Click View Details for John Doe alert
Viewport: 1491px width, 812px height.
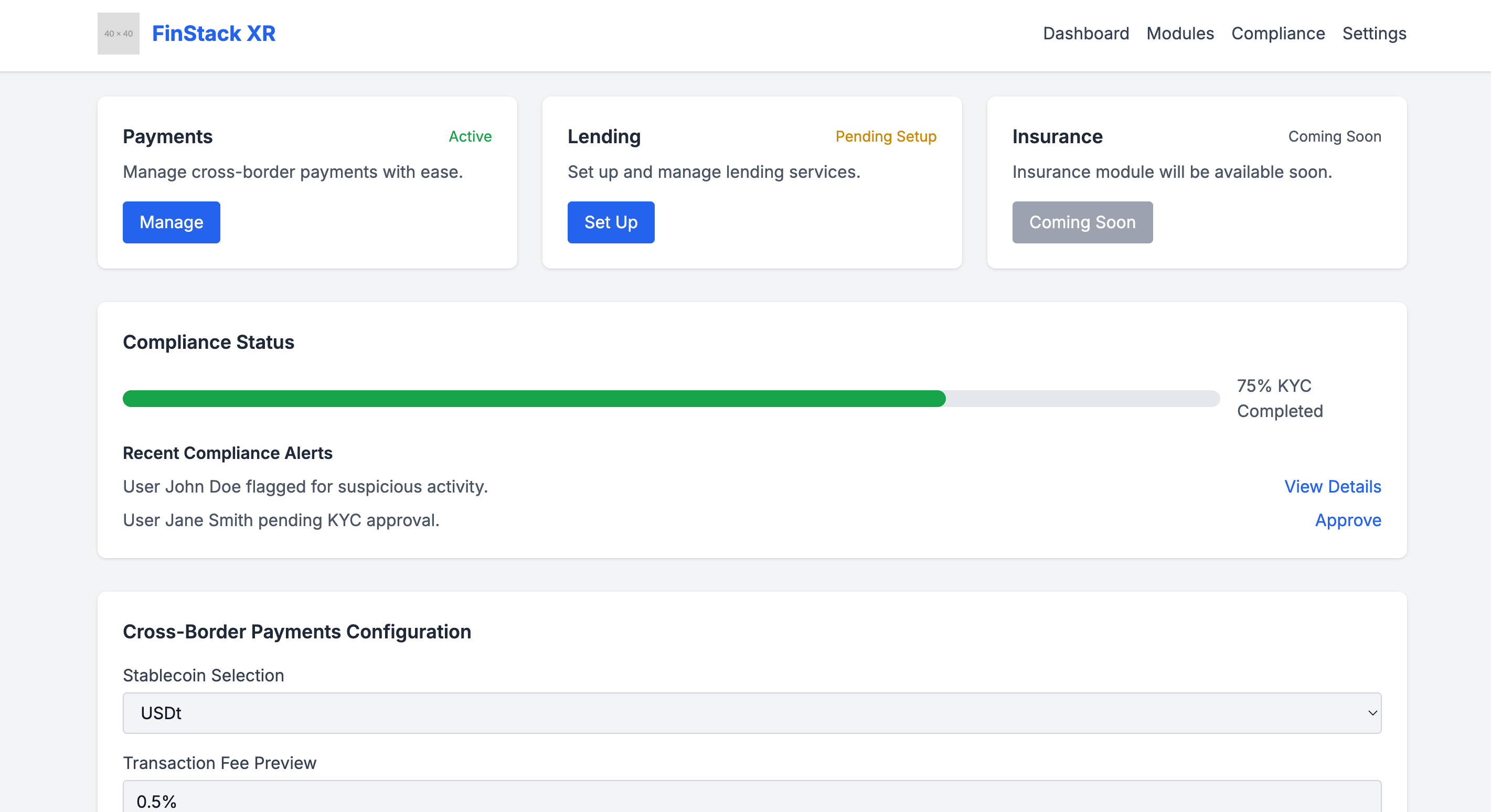click(x=1332, y=487)
